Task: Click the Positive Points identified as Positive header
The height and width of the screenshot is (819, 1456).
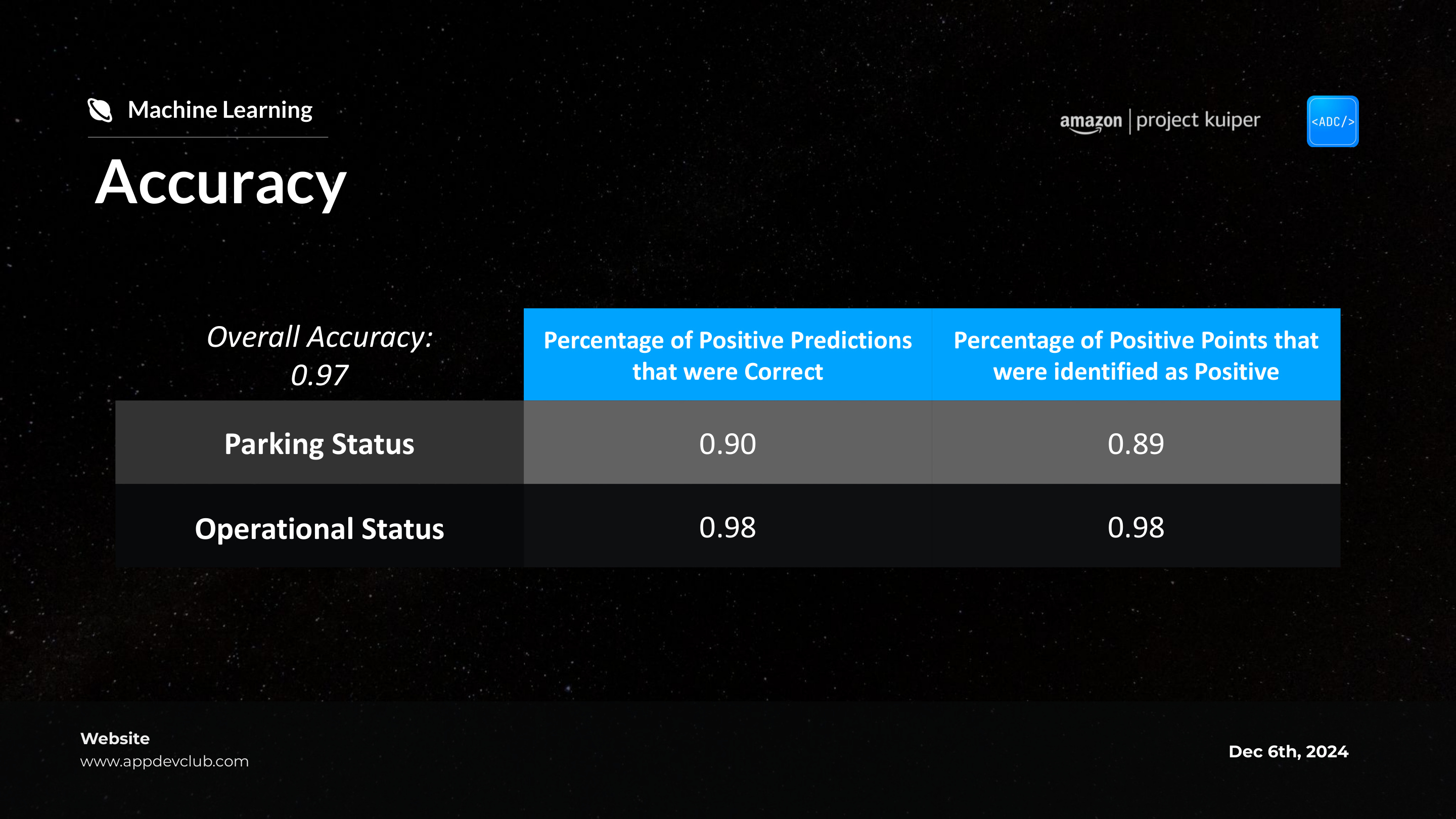Action: (1136, 355)
